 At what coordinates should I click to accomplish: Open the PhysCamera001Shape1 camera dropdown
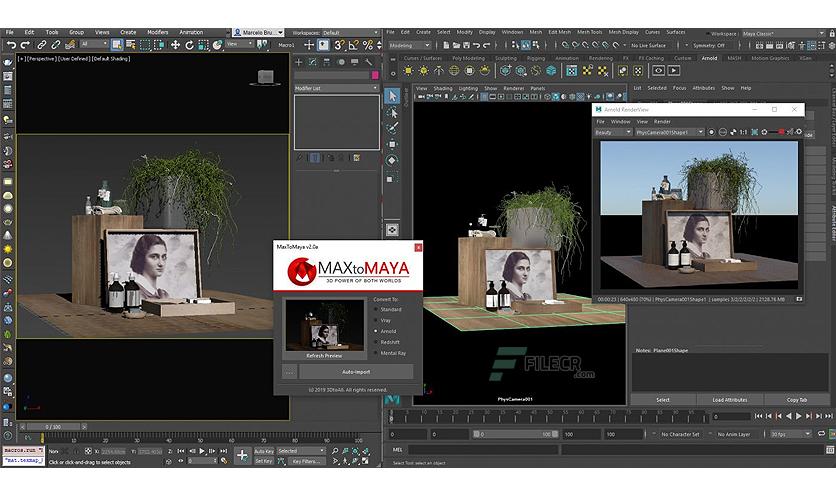[669, 132]
